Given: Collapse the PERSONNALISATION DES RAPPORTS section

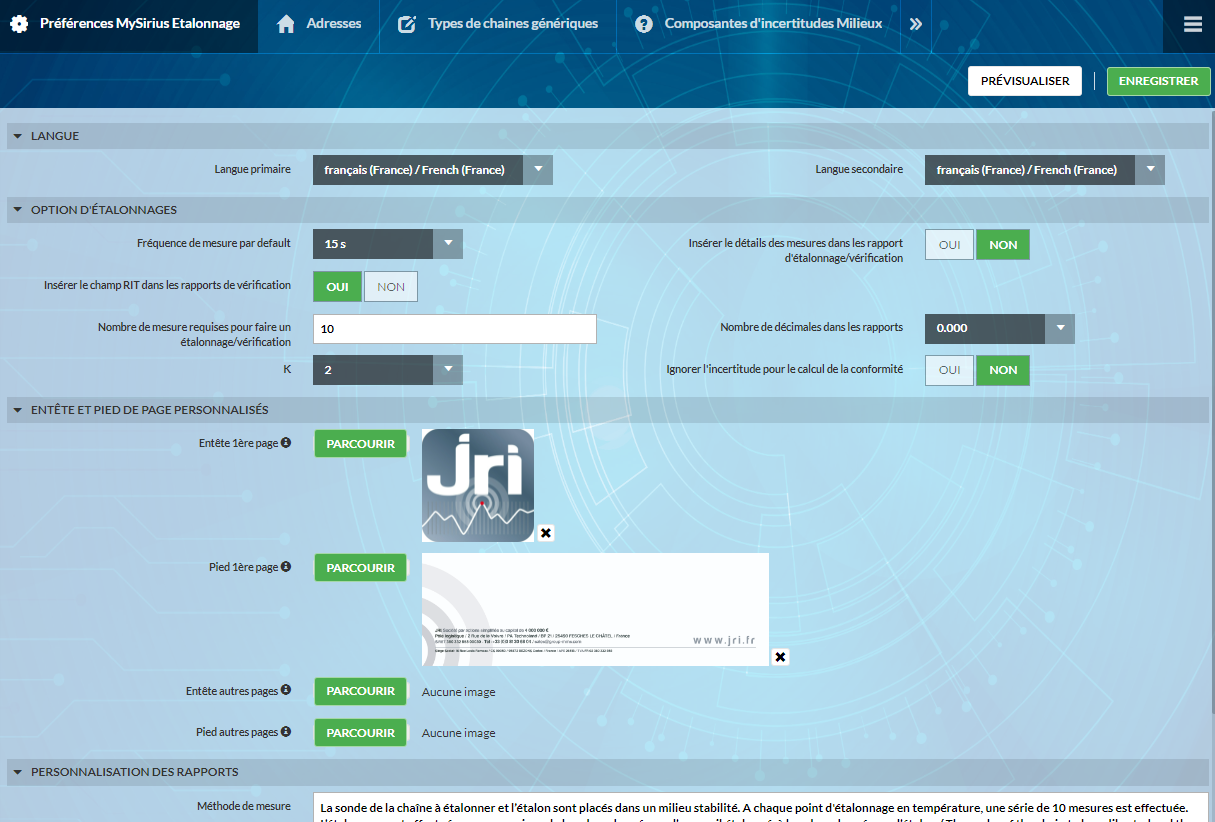Looking at the screenshot, I should click(x=608, y=772).
